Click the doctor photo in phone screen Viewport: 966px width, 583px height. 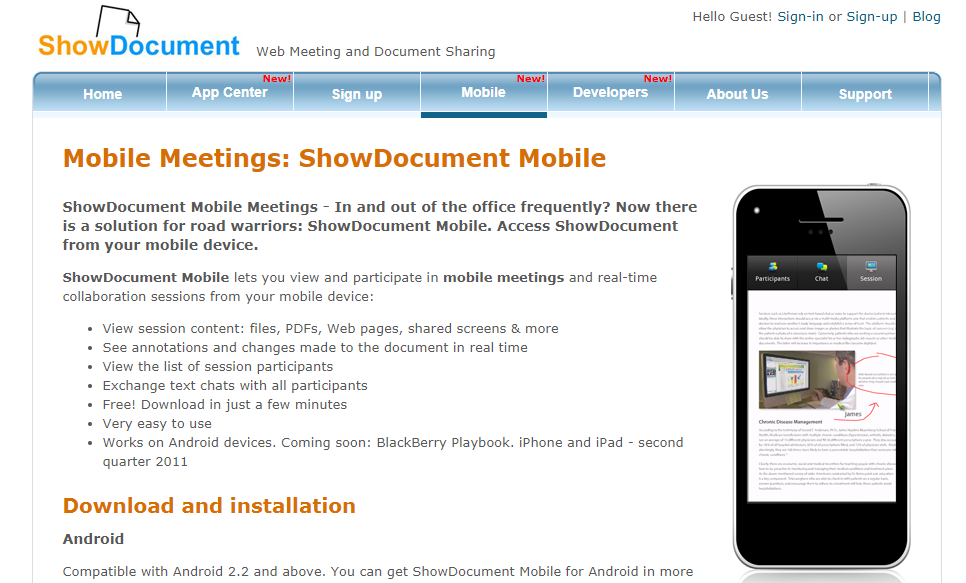tap(807, 380)
